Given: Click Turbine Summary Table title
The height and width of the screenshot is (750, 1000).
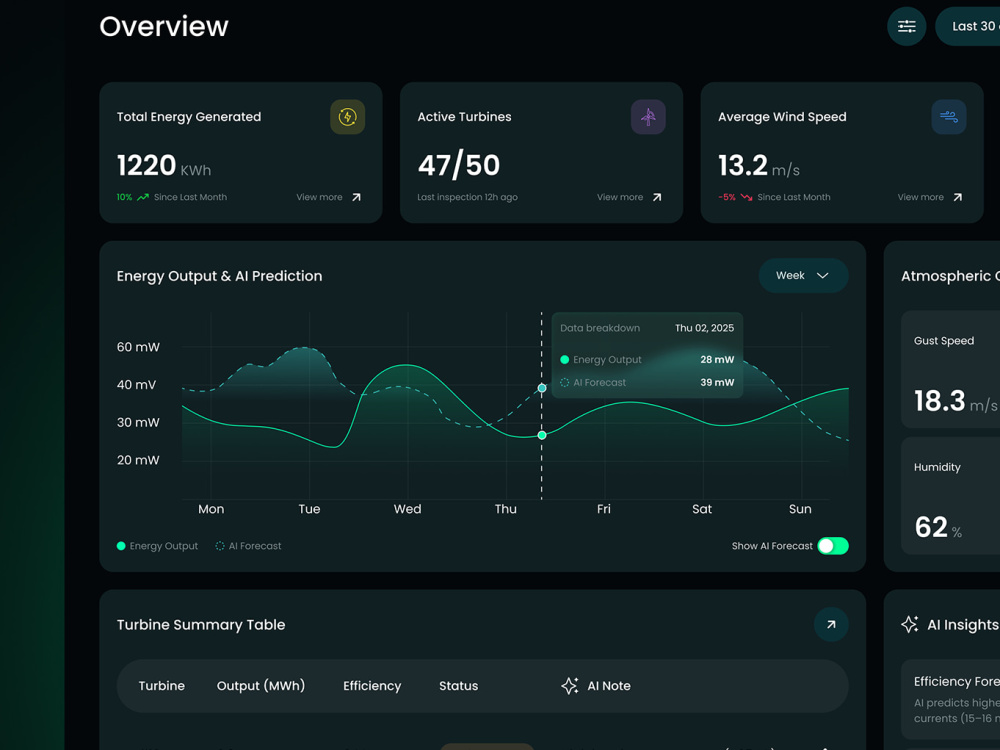Looking at the screenshot, I should point(201,624).
